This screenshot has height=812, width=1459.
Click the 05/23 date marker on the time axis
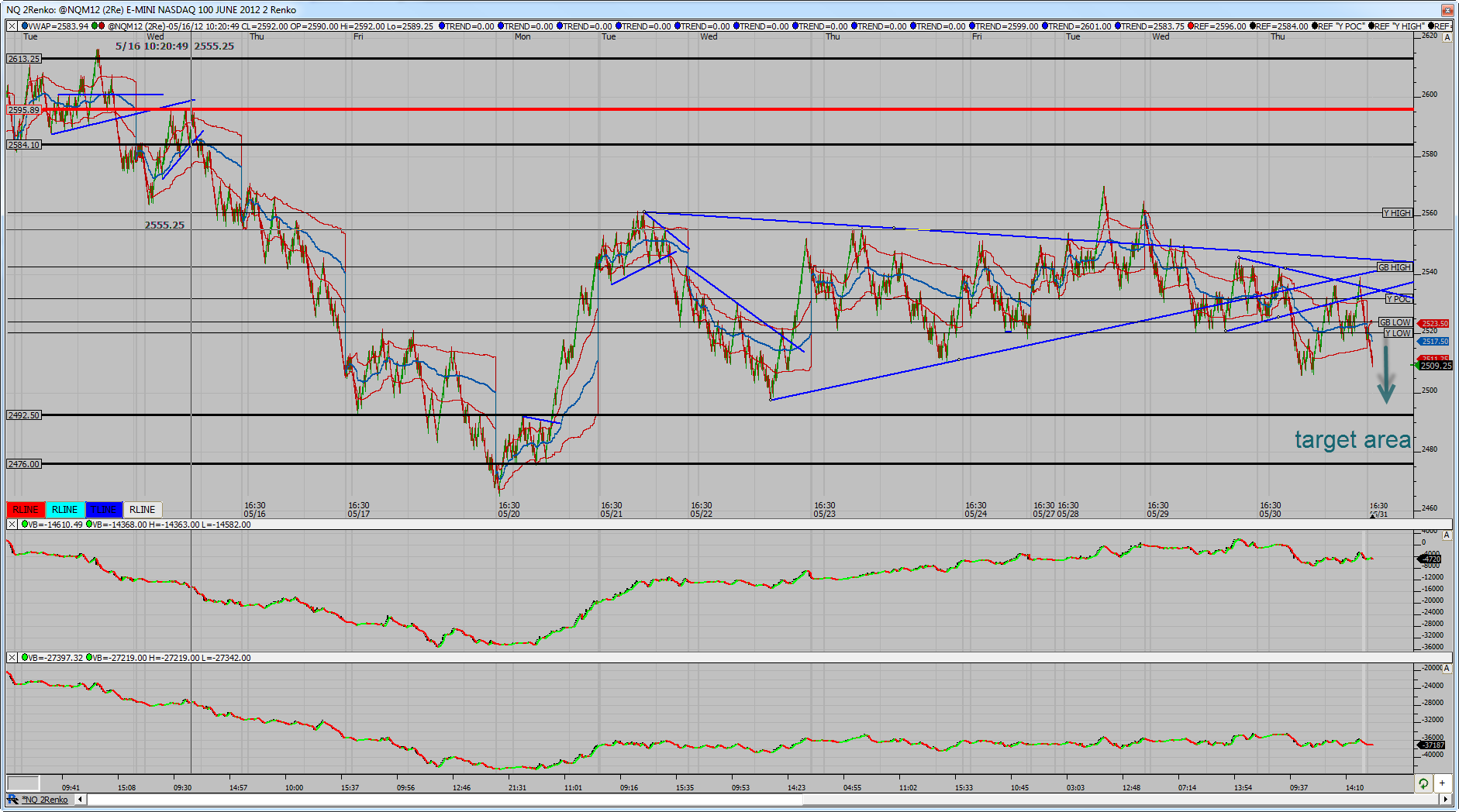825,514
